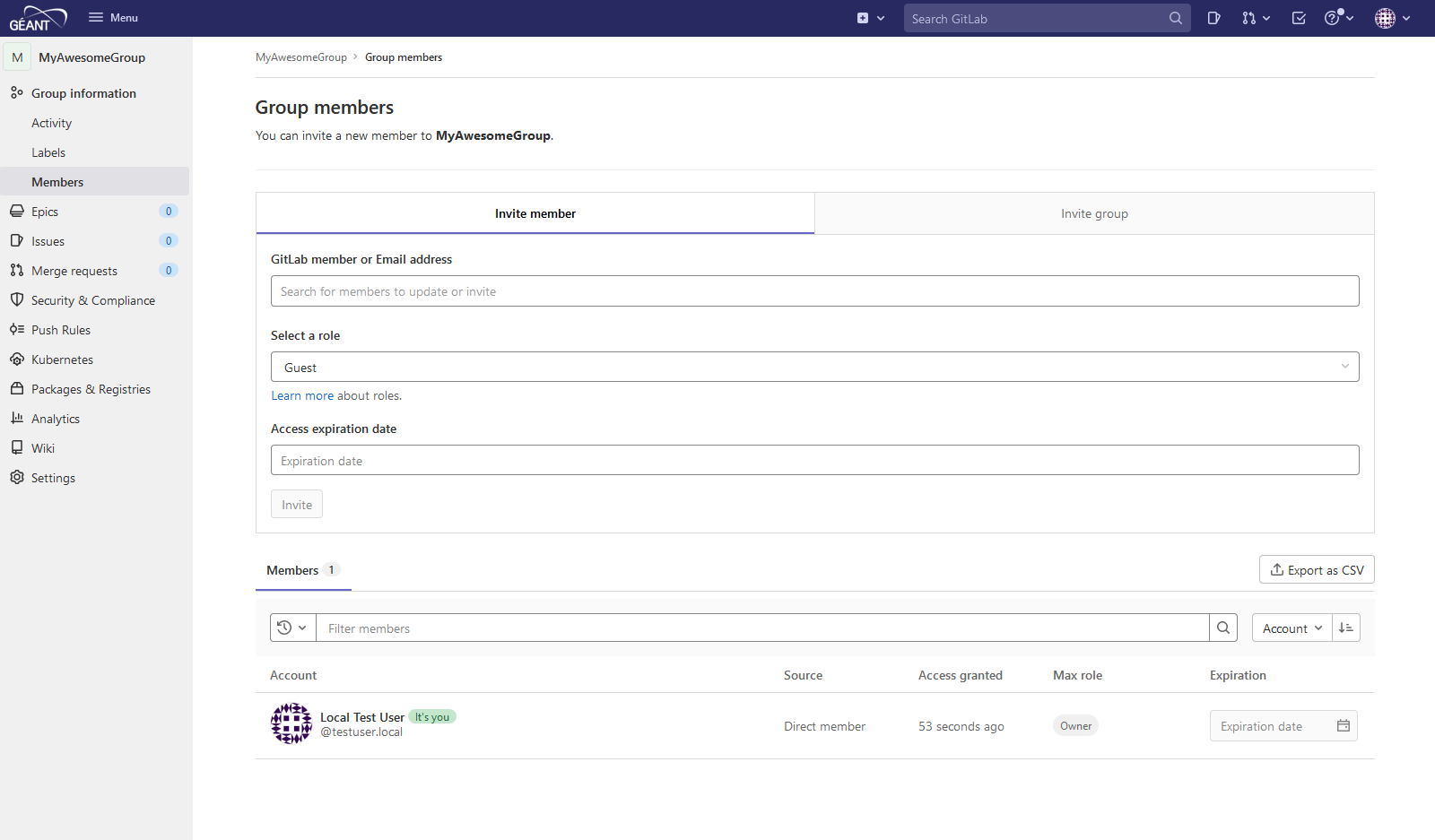1435x840 pixels.
Task: Open the To-Do list icon
Action: 1298,18
